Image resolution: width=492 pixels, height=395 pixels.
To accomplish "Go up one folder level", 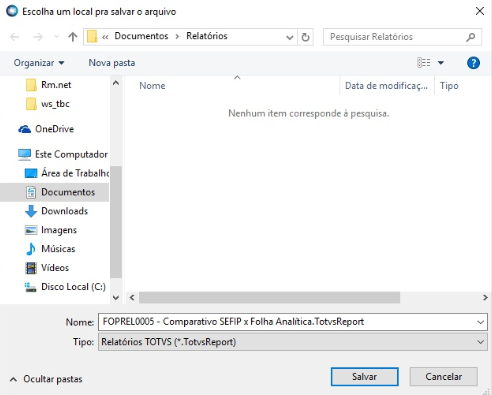I will (73, 37).
